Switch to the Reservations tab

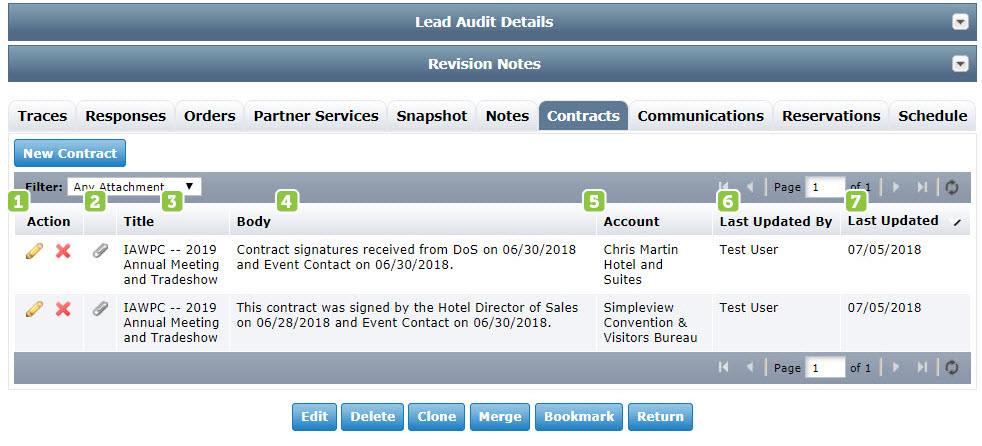coord(831,116)
